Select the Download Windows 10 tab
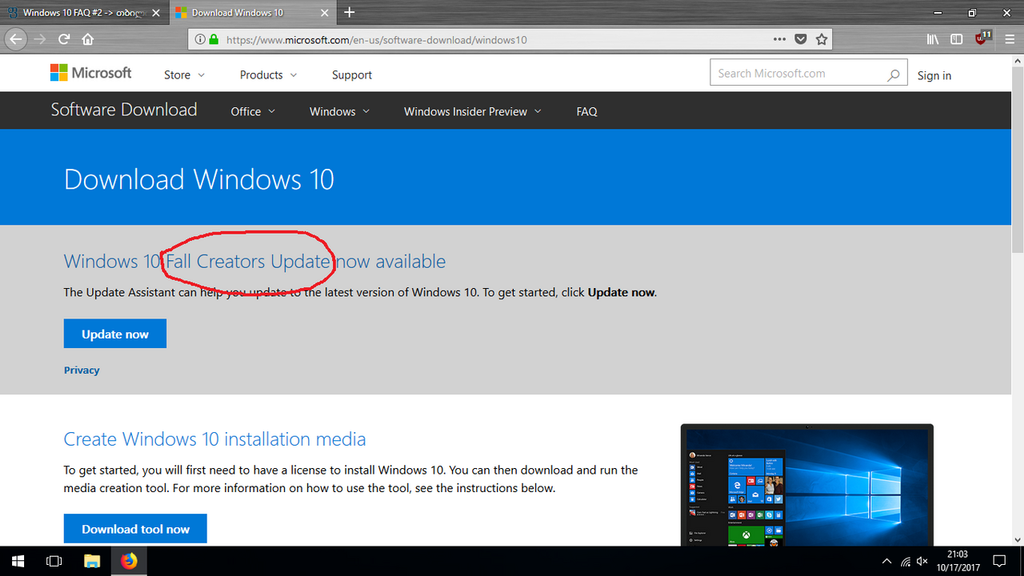Viewport: 1024px width, 576px height. (x=253, y=12)
